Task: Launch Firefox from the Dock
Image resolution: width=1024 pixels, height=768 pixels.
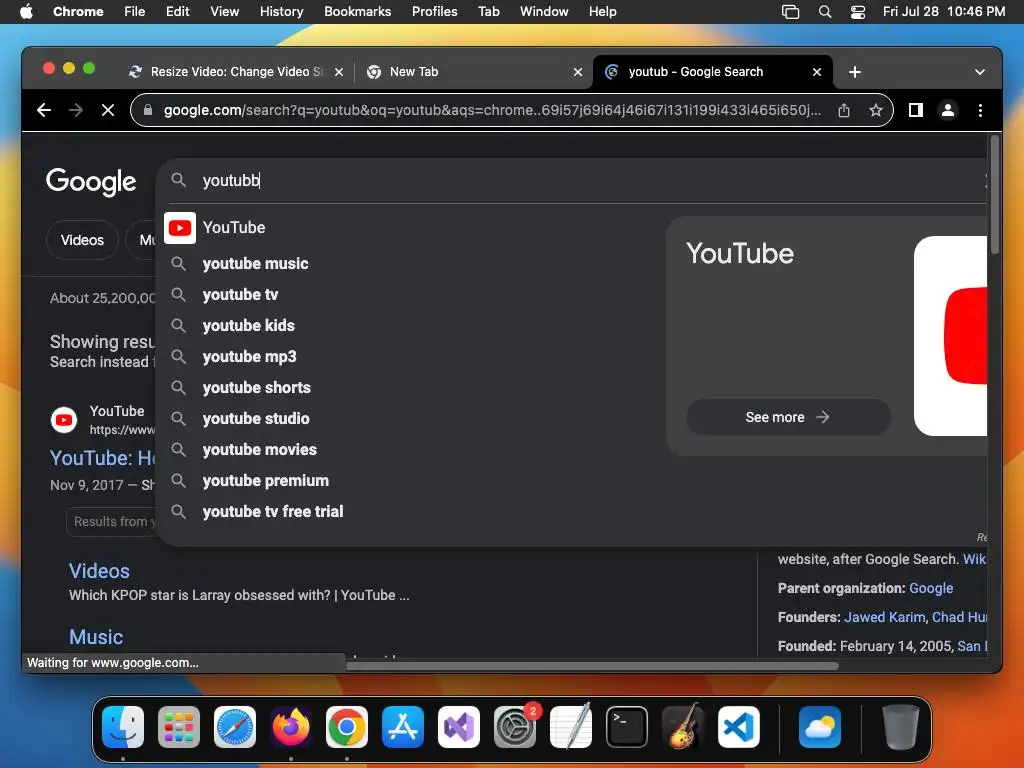Action: point(291,727)
